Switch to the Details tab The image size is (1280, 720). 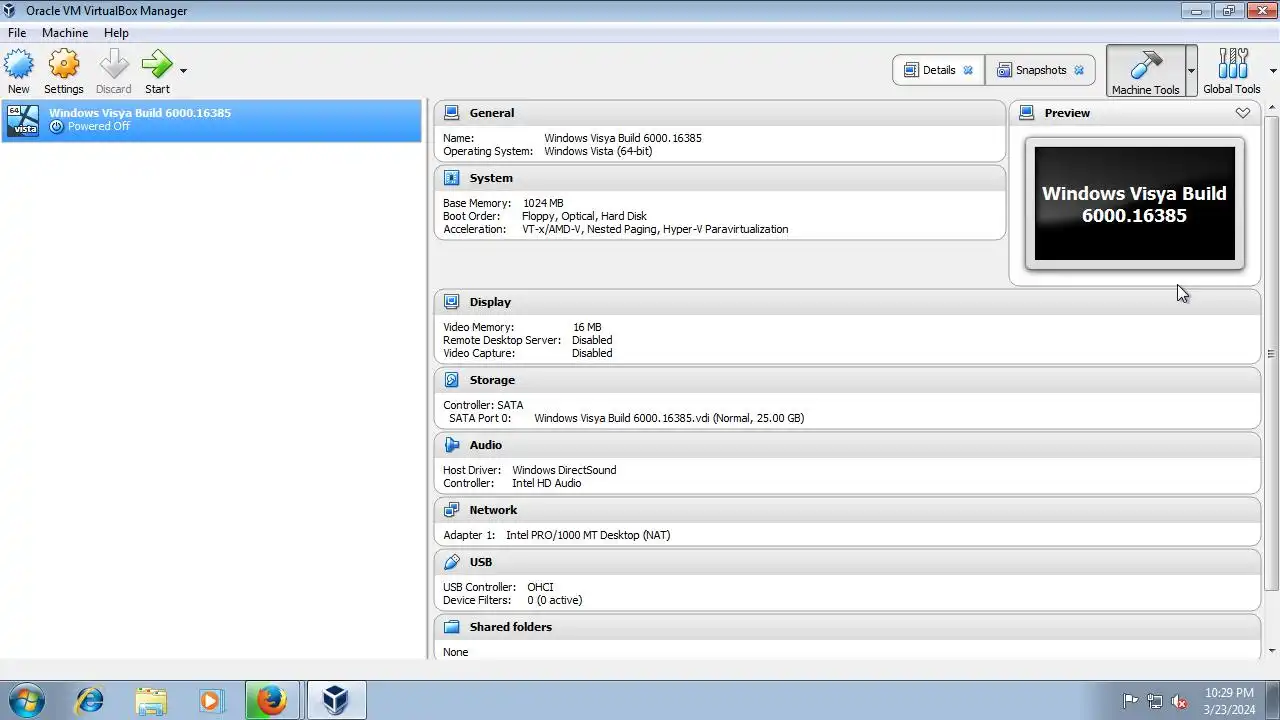(x=938, y=70)
